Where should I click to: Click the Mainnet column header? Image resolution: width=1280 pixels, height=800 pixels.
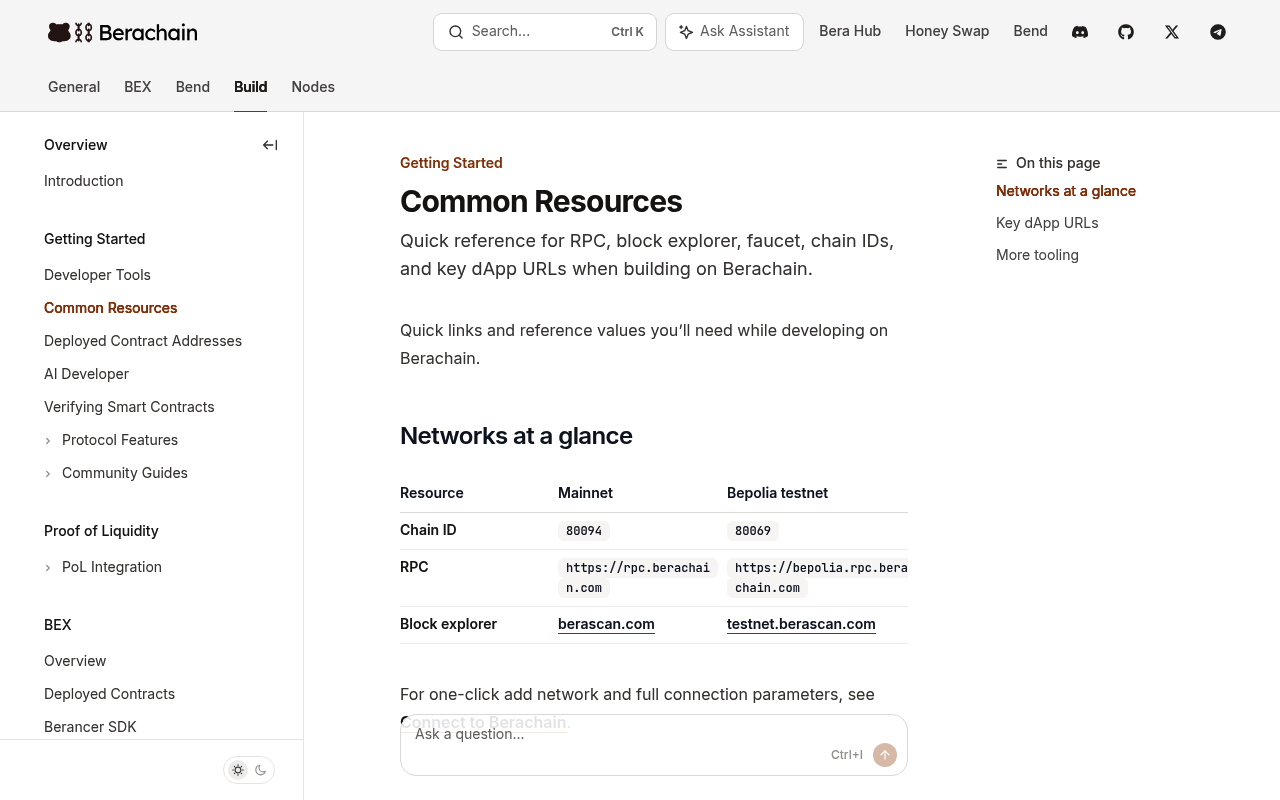click(x=585, y=493)
